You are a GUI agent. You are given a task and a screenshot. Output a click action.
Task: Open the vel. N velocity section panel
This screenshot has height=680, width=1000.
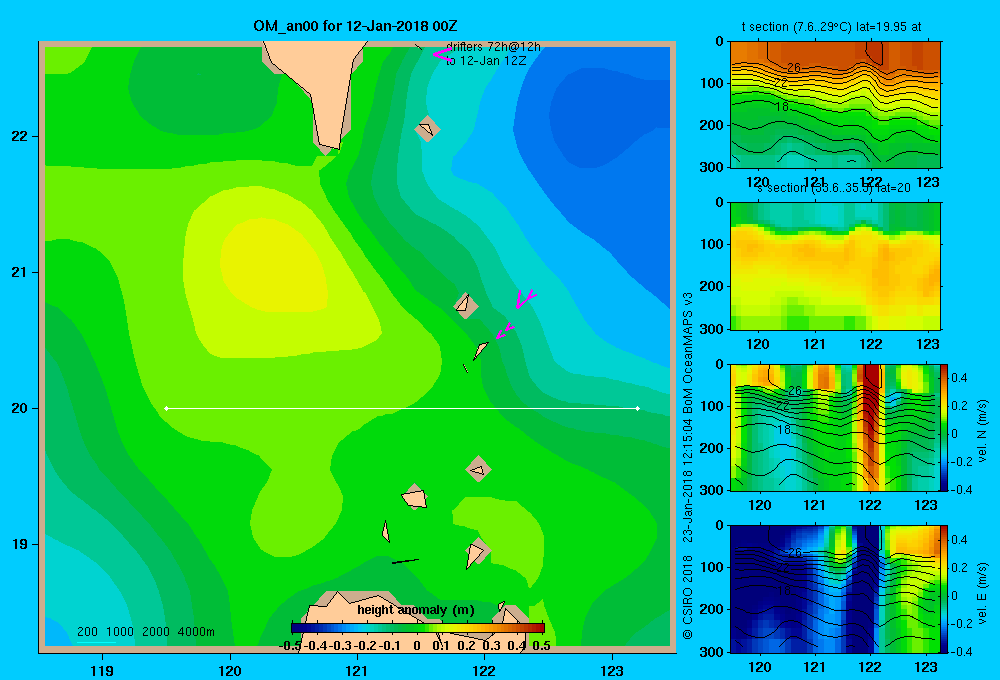tap(835, 427)
